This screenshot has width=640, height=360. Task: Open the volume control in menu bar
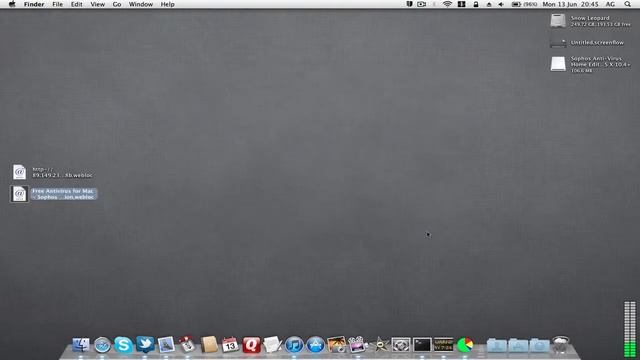(501, 4)
